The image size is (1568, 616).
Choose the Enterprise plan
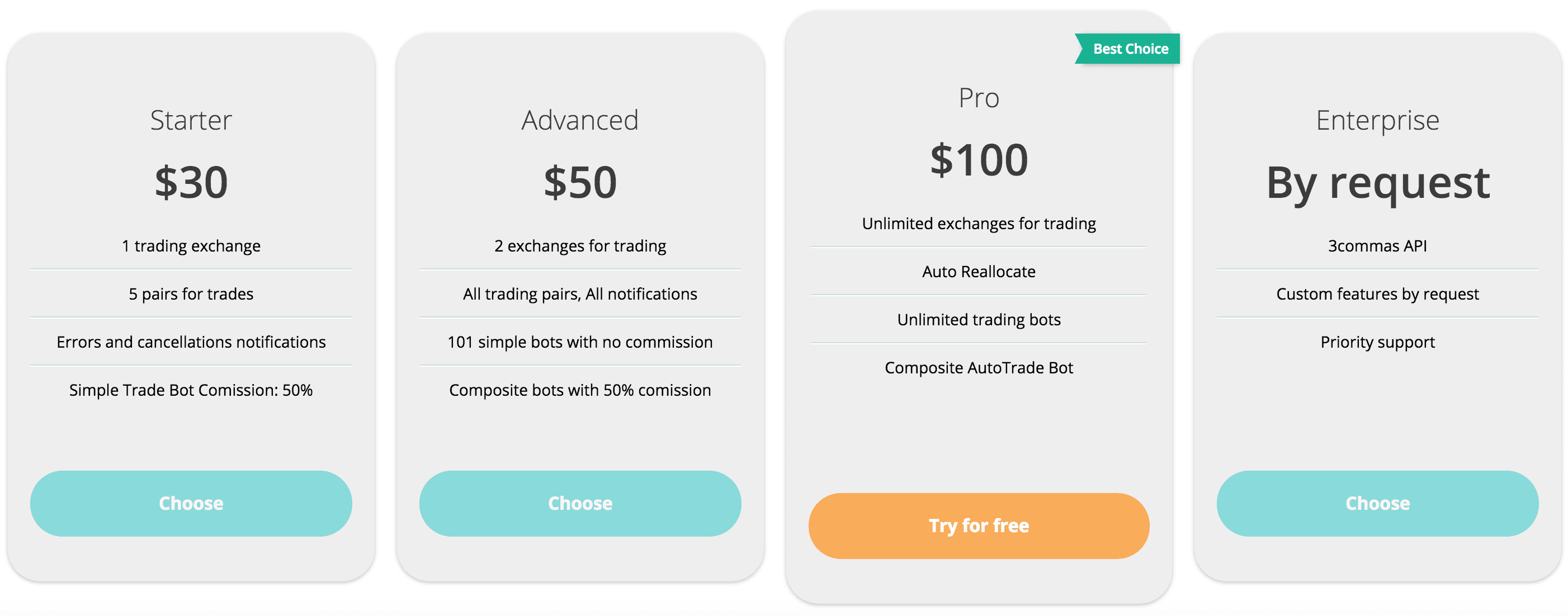click(x=1377, y=503)
